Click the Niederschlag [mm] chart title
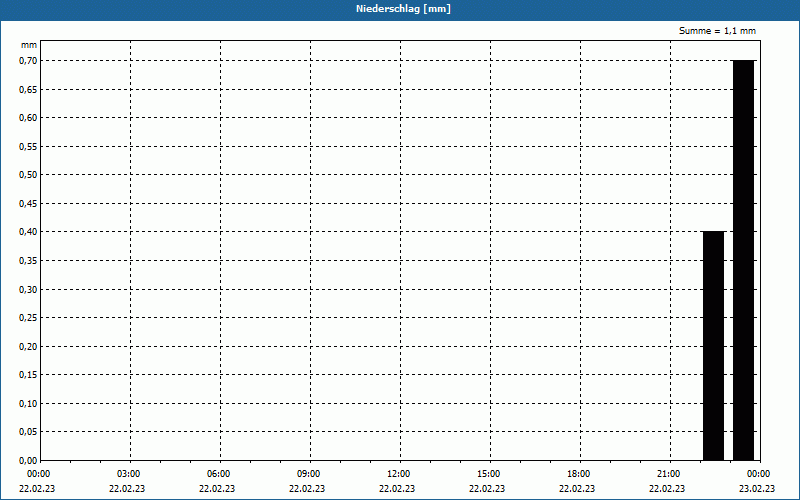The image size is (800, 500). 403,9
